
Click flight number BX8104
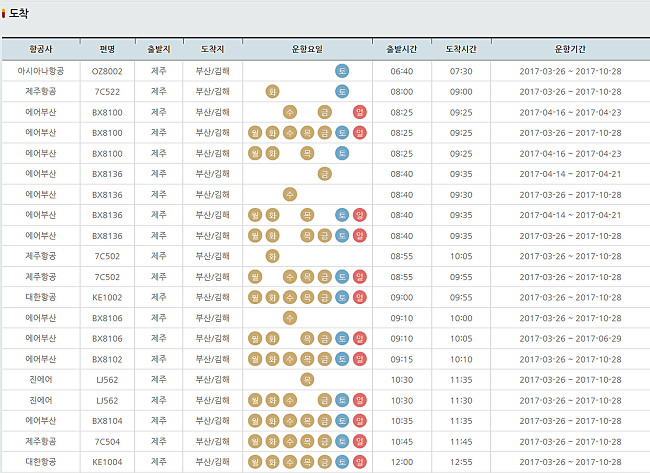click(107, 421)
